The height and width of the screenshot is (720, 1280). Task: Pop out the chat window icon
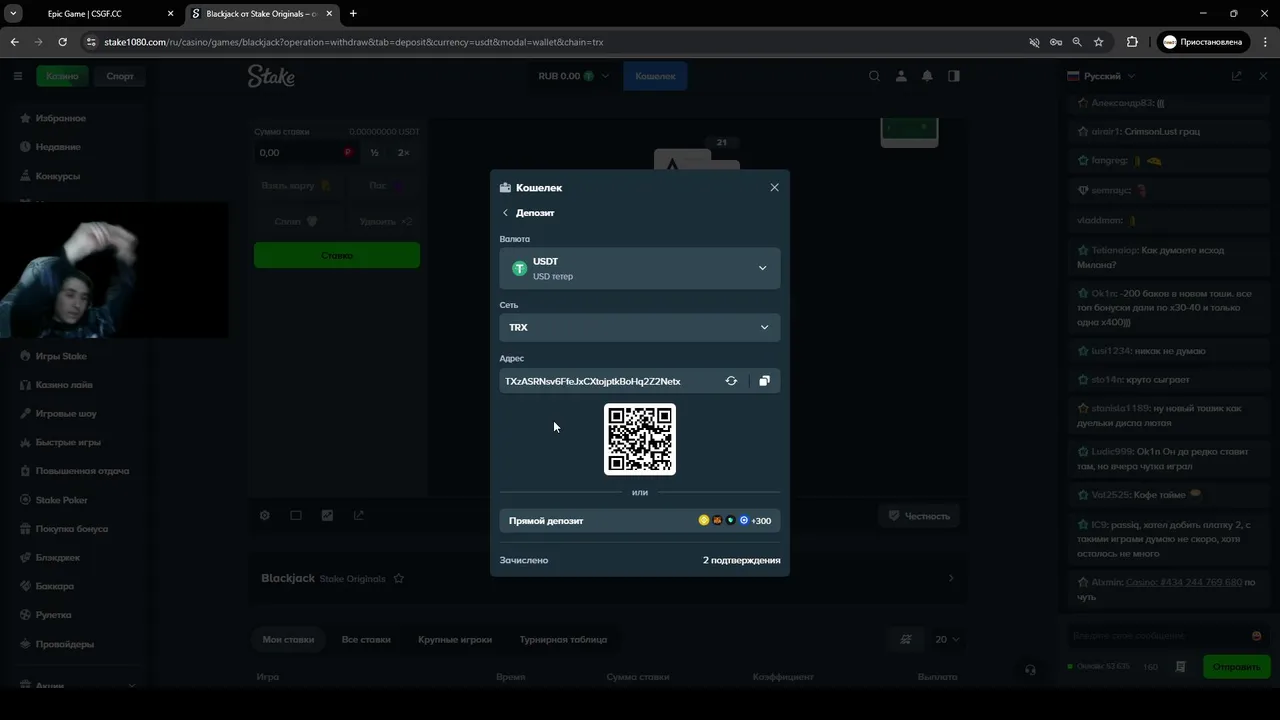coord(1236,76)
